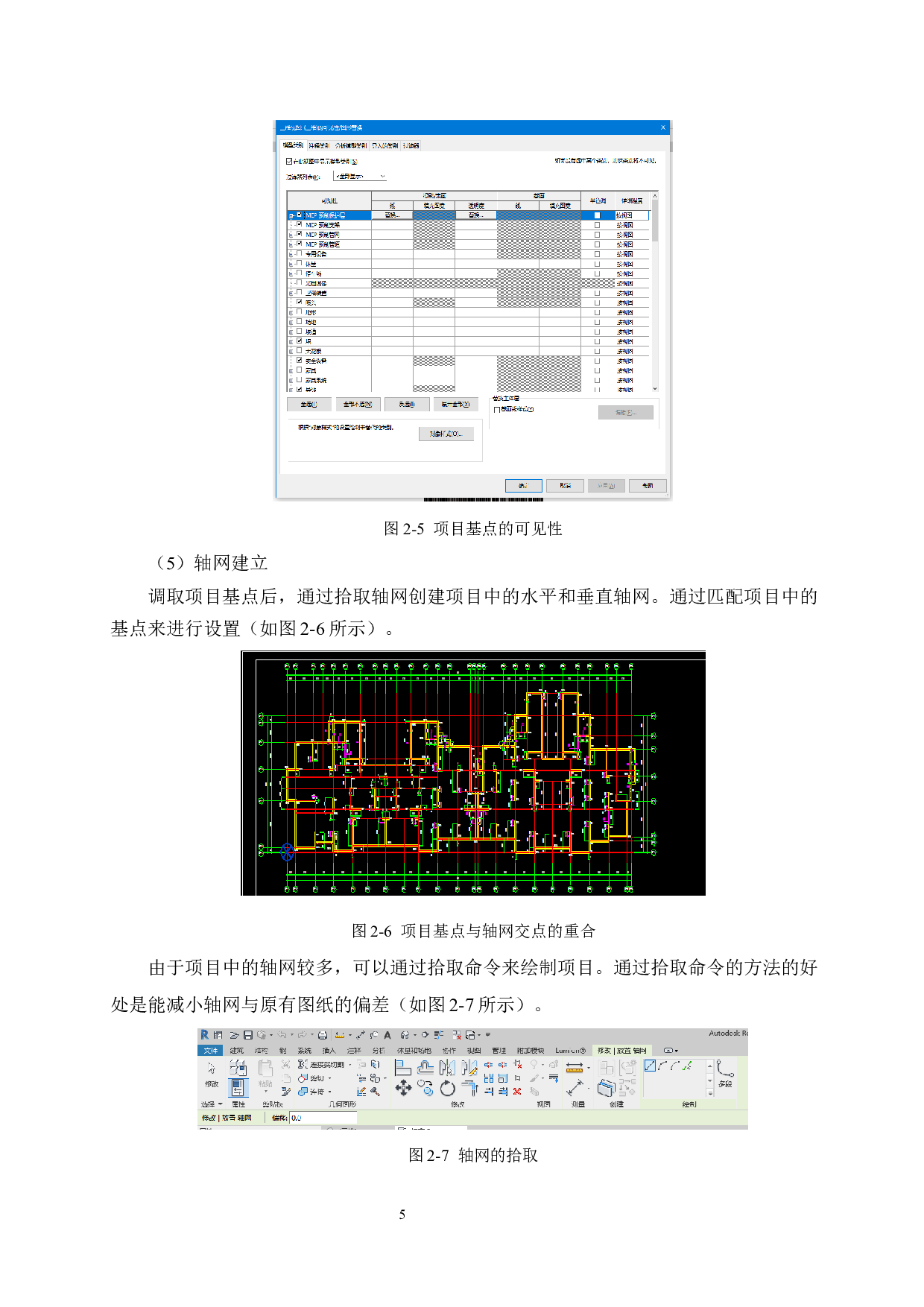Click the Save icon in quick access toolbar

248,1035
